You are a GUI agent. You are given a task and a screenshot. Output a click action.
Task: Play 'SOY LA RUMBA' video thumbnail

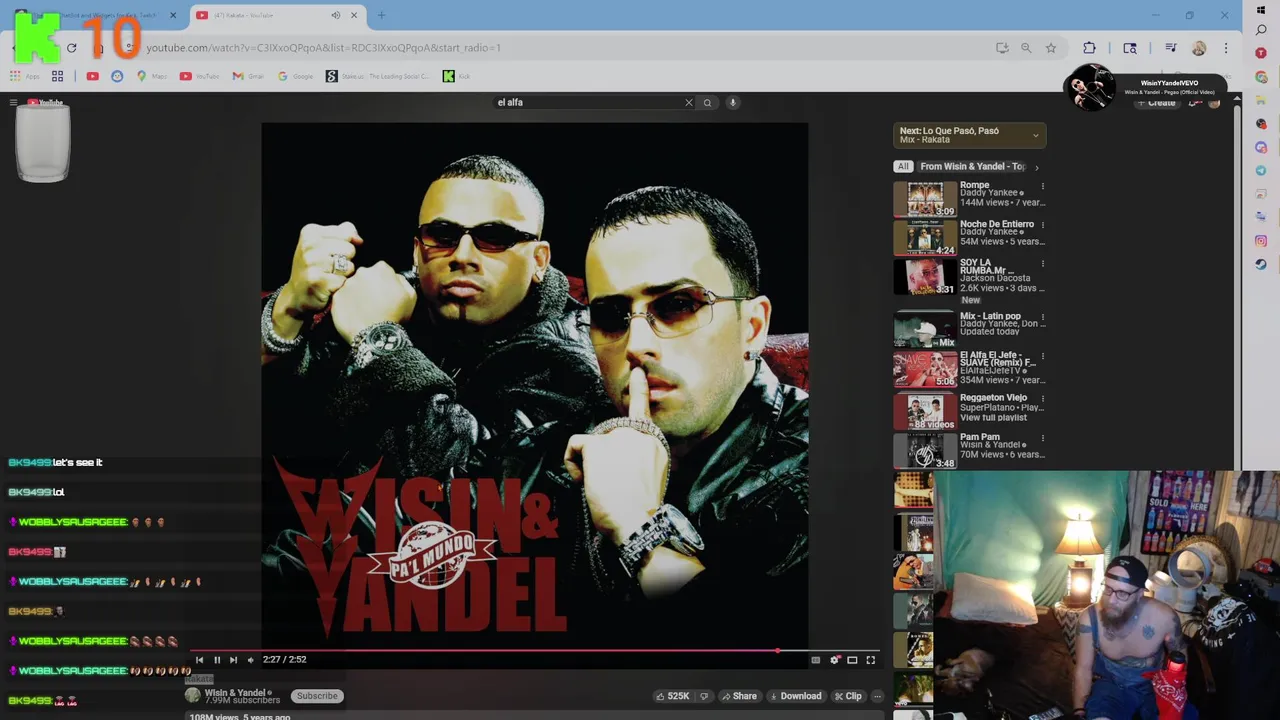(x=925, y=277)
